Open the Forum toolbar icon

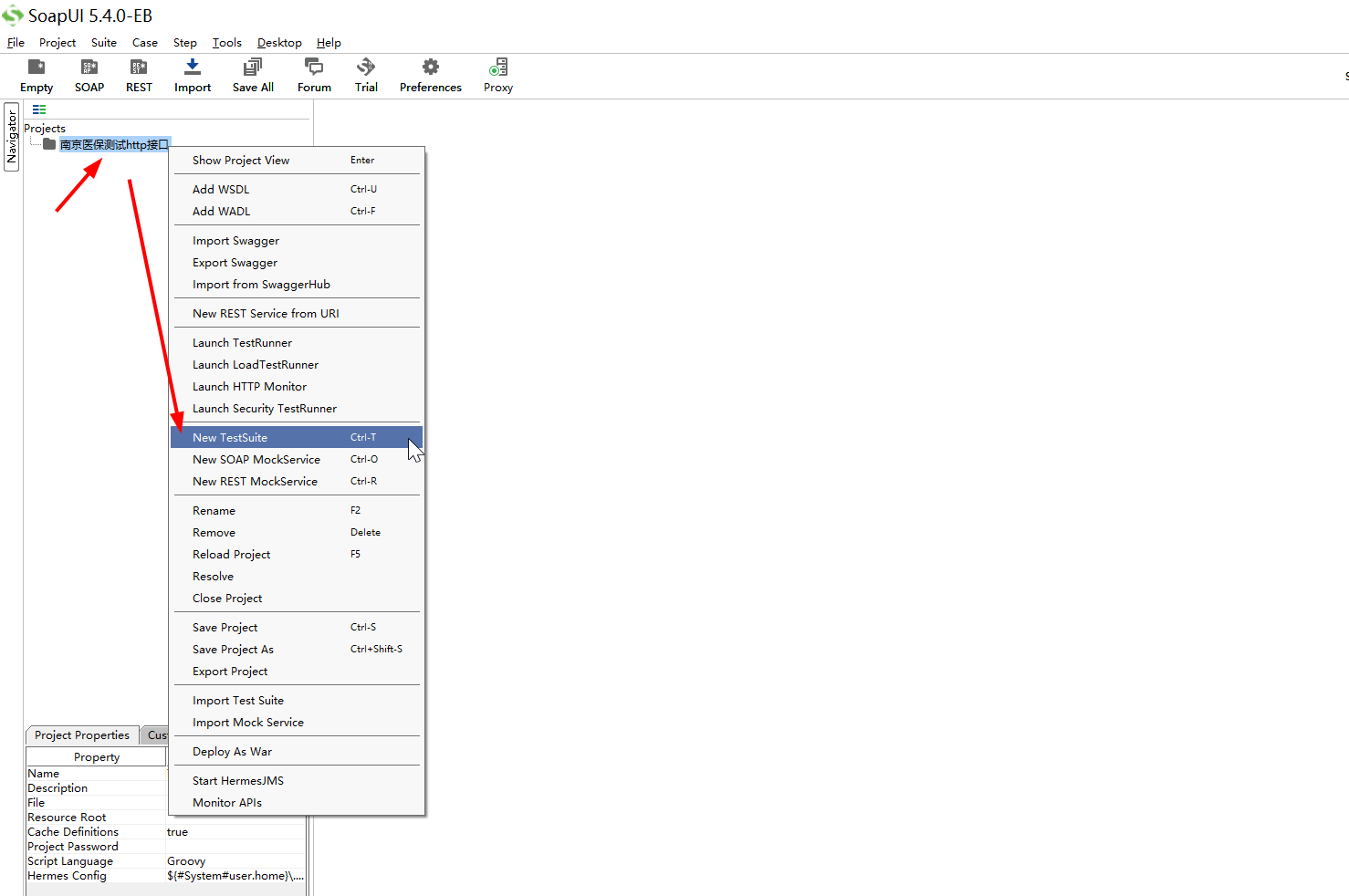[314, 68]
